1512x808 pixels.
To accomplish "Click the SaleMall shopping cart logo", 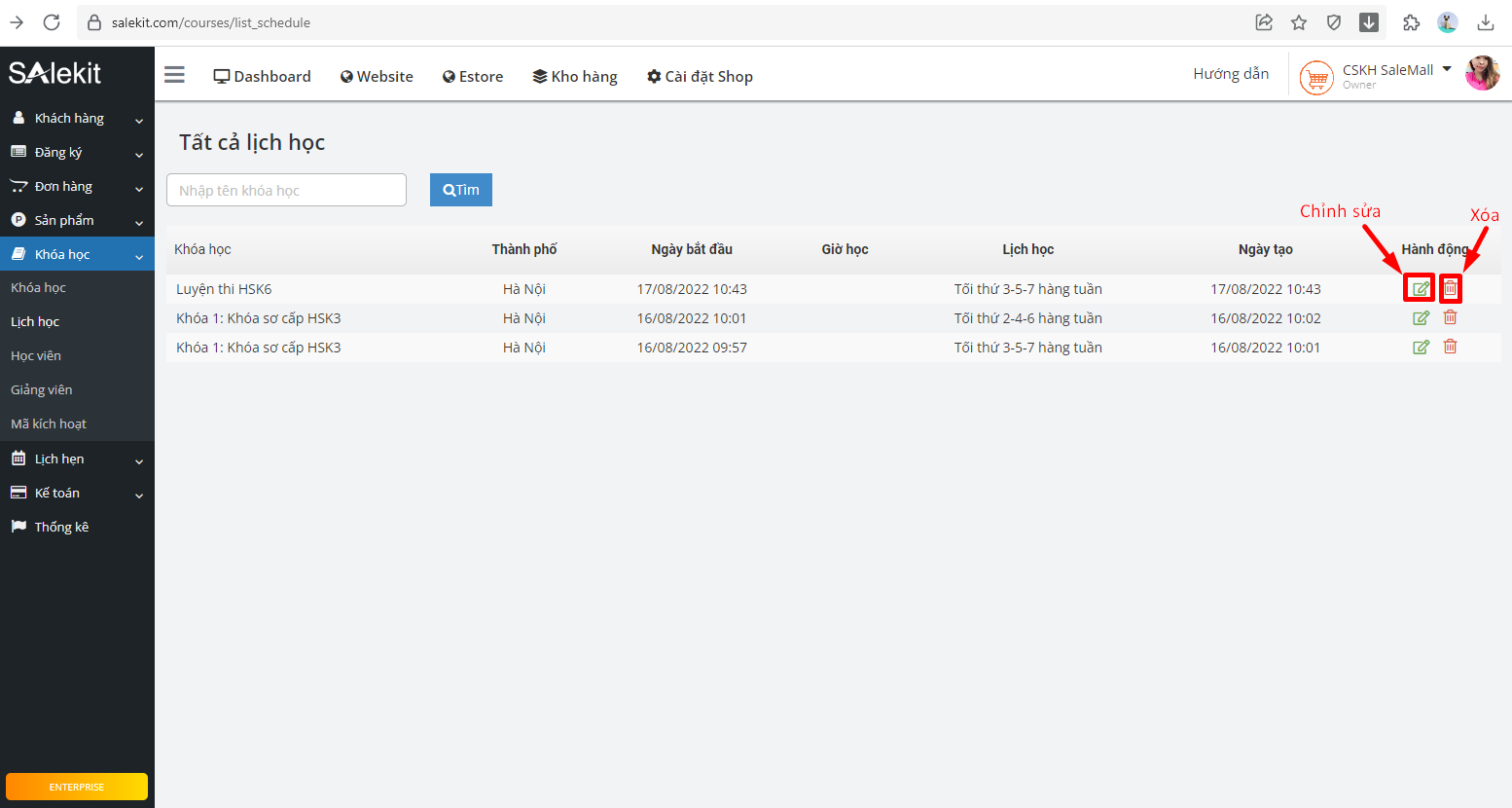I will coord(1316,77).
